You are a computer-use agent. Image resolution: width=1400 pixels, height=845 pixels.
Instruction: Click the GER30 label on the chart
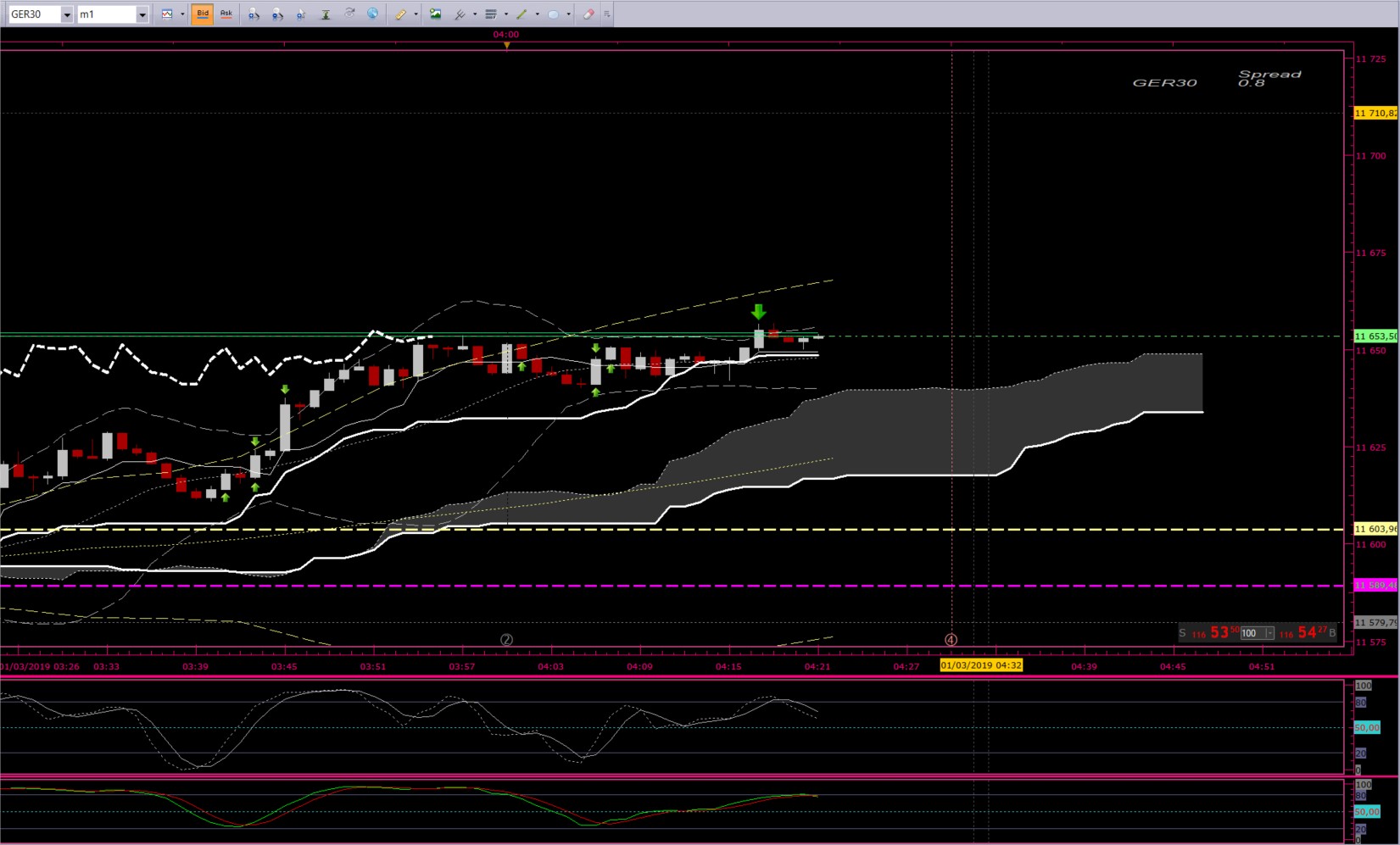[x=1164, y=83]
